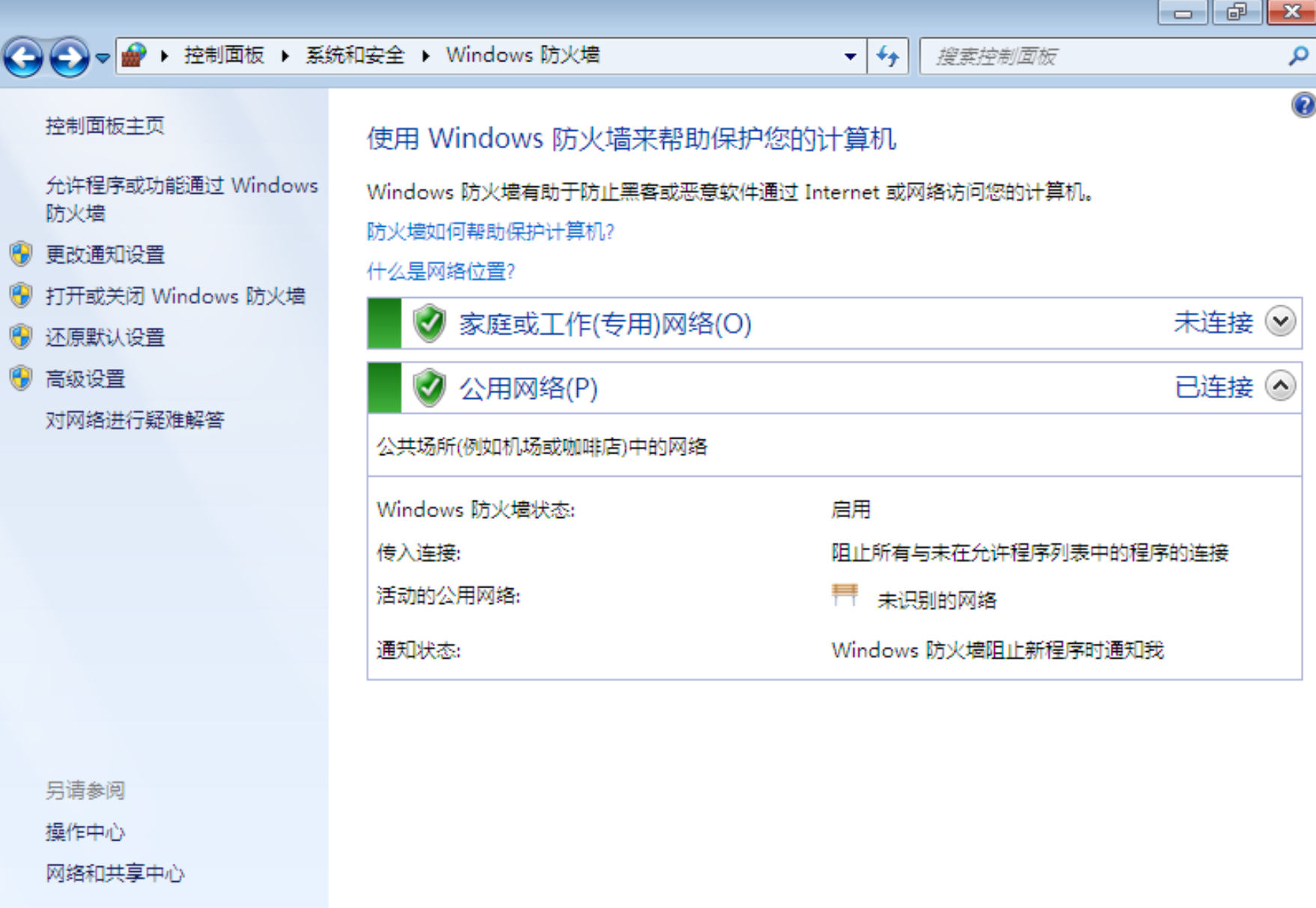Open 还原默认设置 link
Image resolution: width=1316 pixels, height=908 pixels.
[105, 337]
